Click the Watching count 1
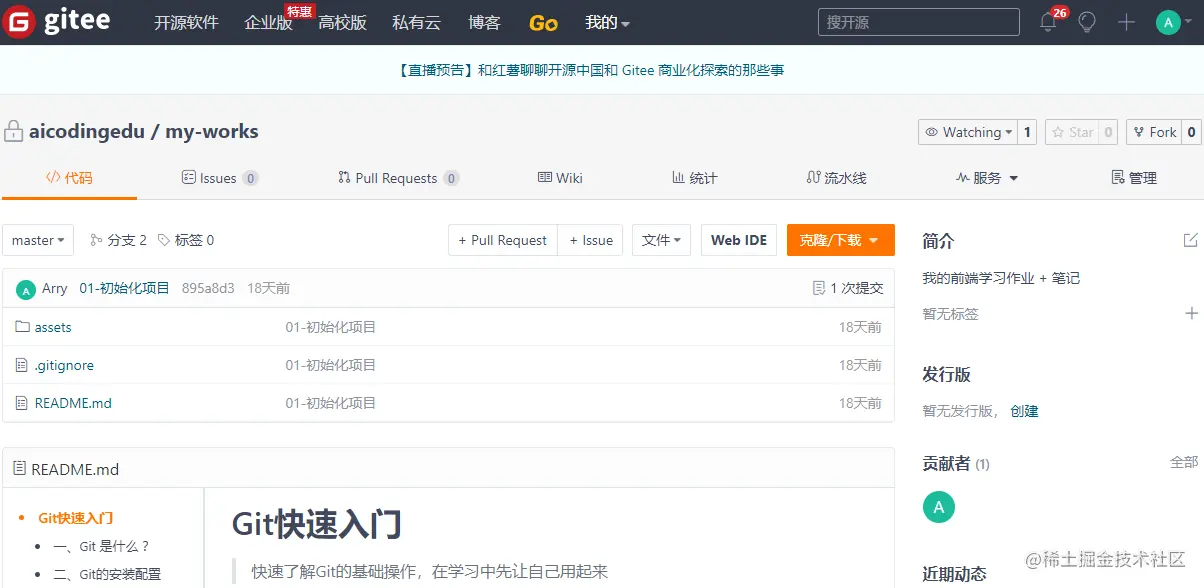The width and height of the screenshot is (1204, 588). tap(1027, 132)
